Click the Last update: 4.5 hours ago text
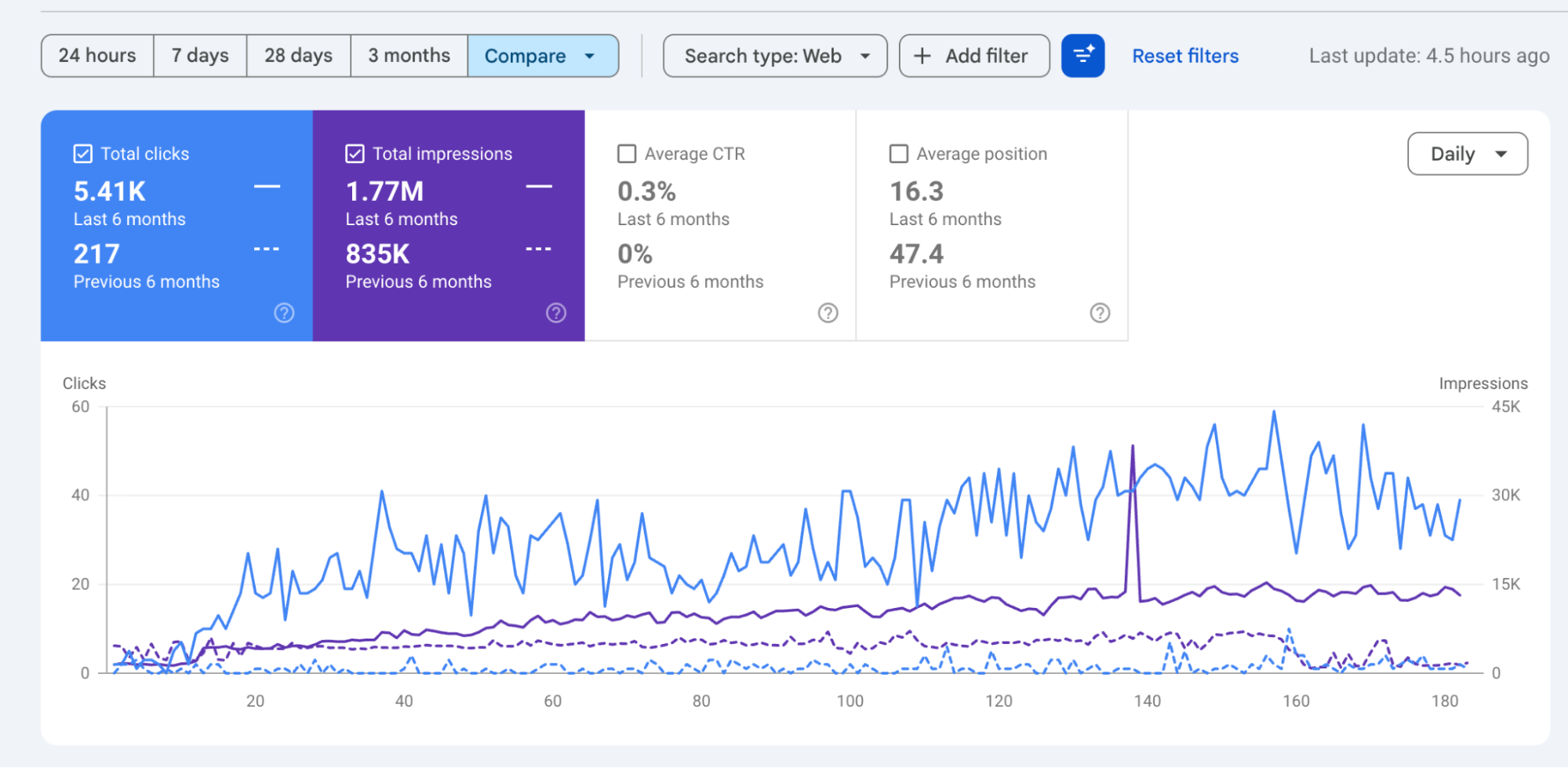1568x768 pixels. 1429,56
